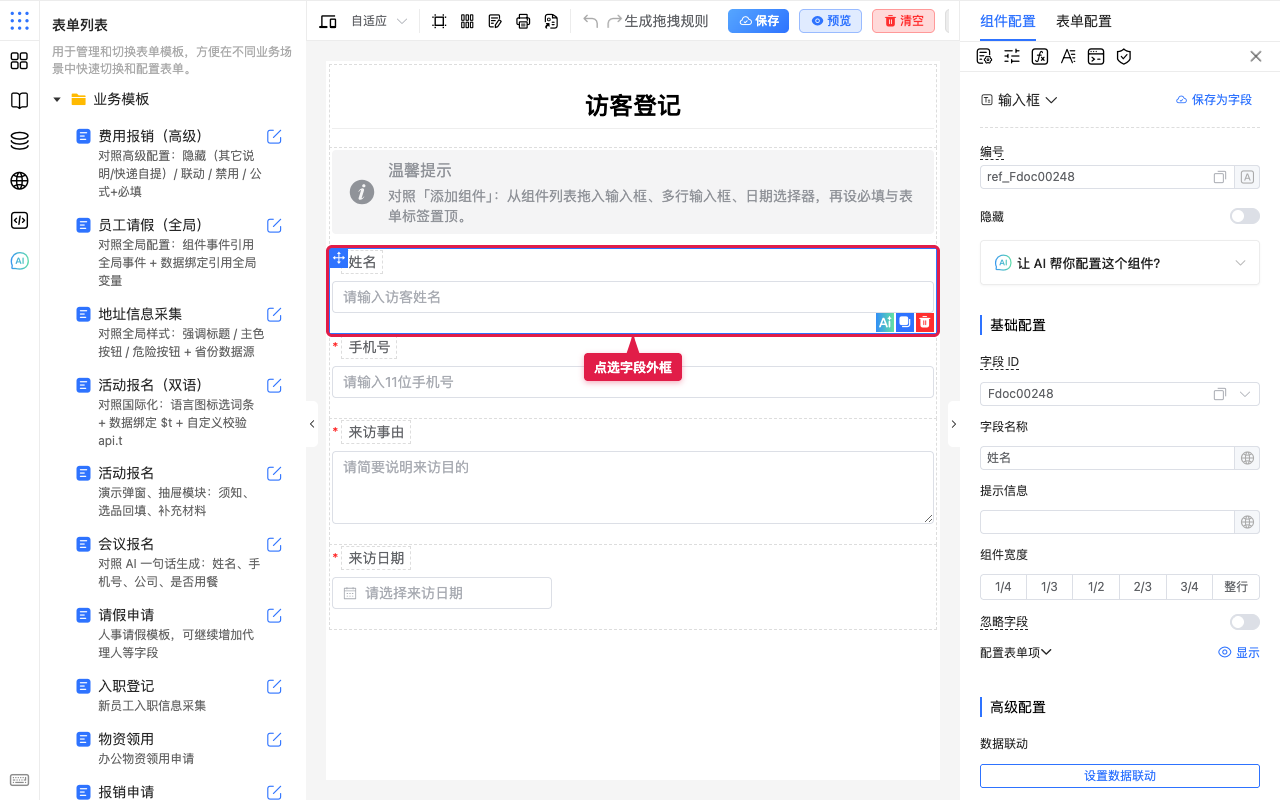Open the sliders adjustment icon tab
1280x800 pixels.
pos(1012,56)
